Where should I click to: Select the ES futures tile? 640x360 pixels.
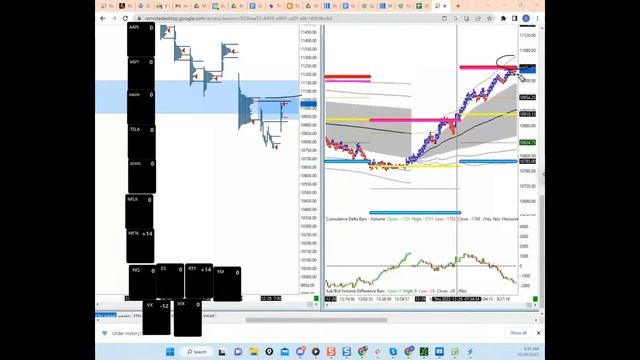(x=170, y=281)
